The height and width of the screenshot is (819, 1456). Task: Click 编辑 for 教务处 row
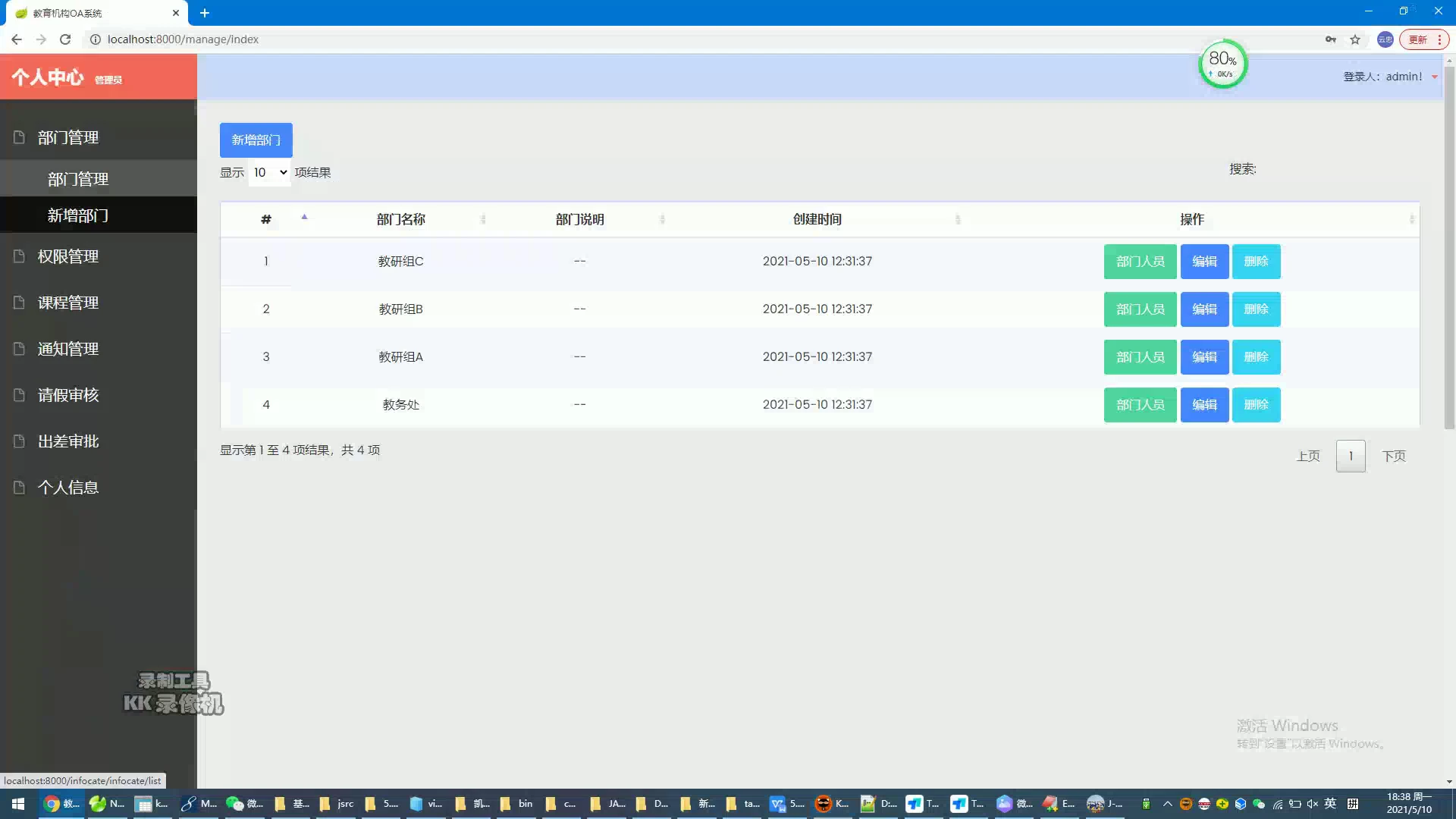coord(1204,404)
